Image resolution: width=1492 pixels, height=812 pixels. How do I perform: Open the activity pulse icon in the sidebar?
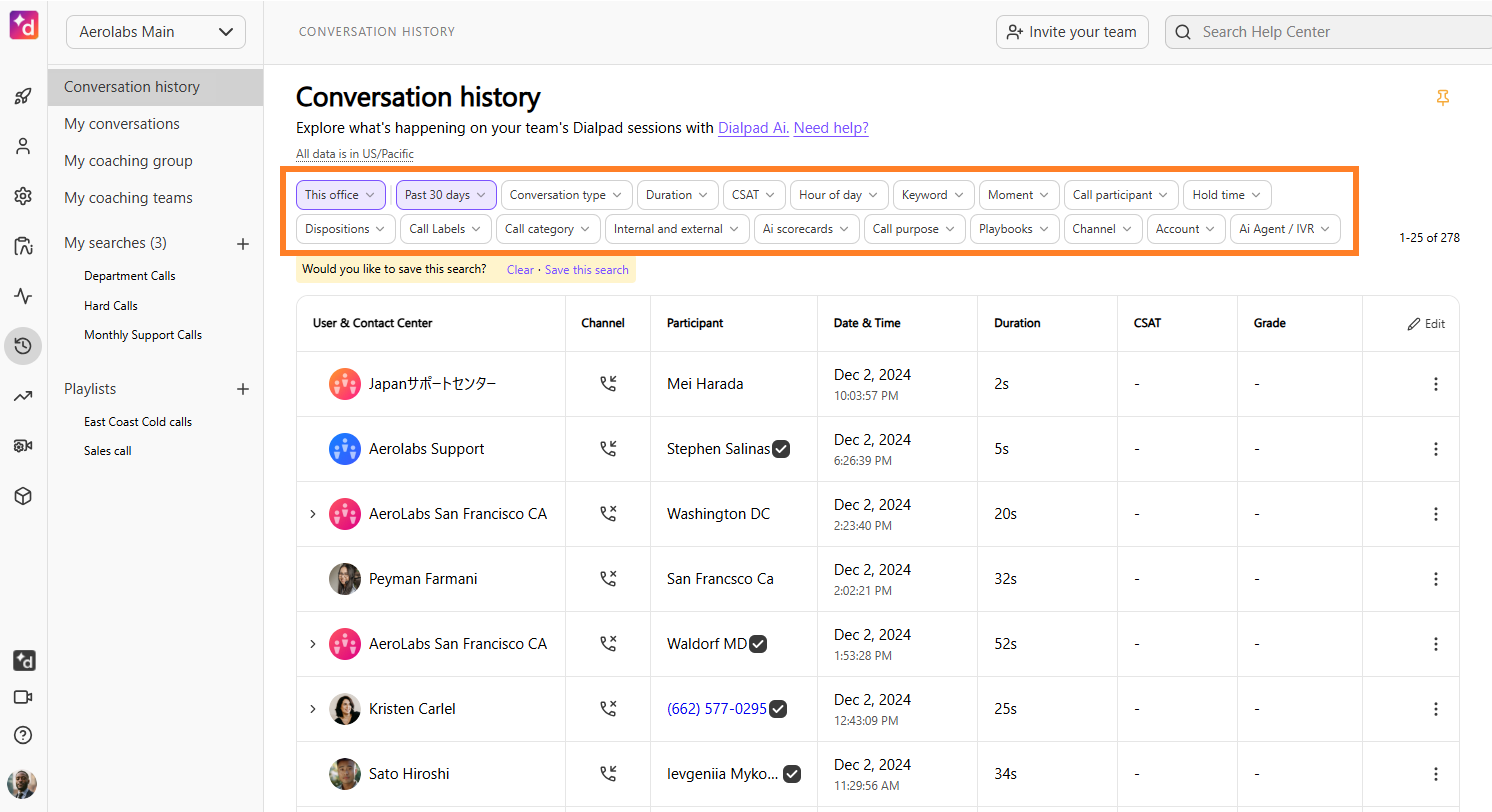[23, 296]
